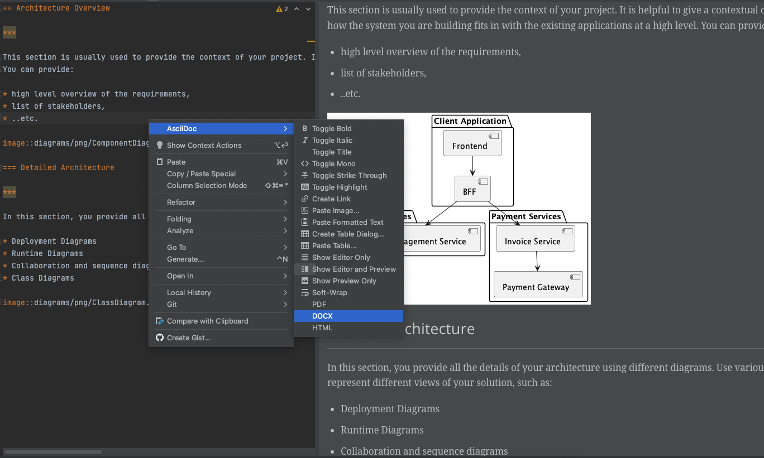Click the Paste Image icon

pyautogui.click(x=305, y=210)
